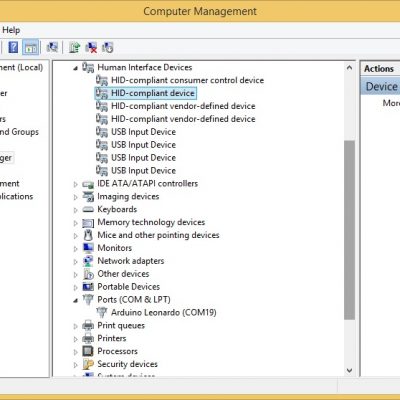Viewport: 400px width, 400px height.
Task: Click the vertical scrollbar thumb in device tree
Action: [x=349, y=230]
